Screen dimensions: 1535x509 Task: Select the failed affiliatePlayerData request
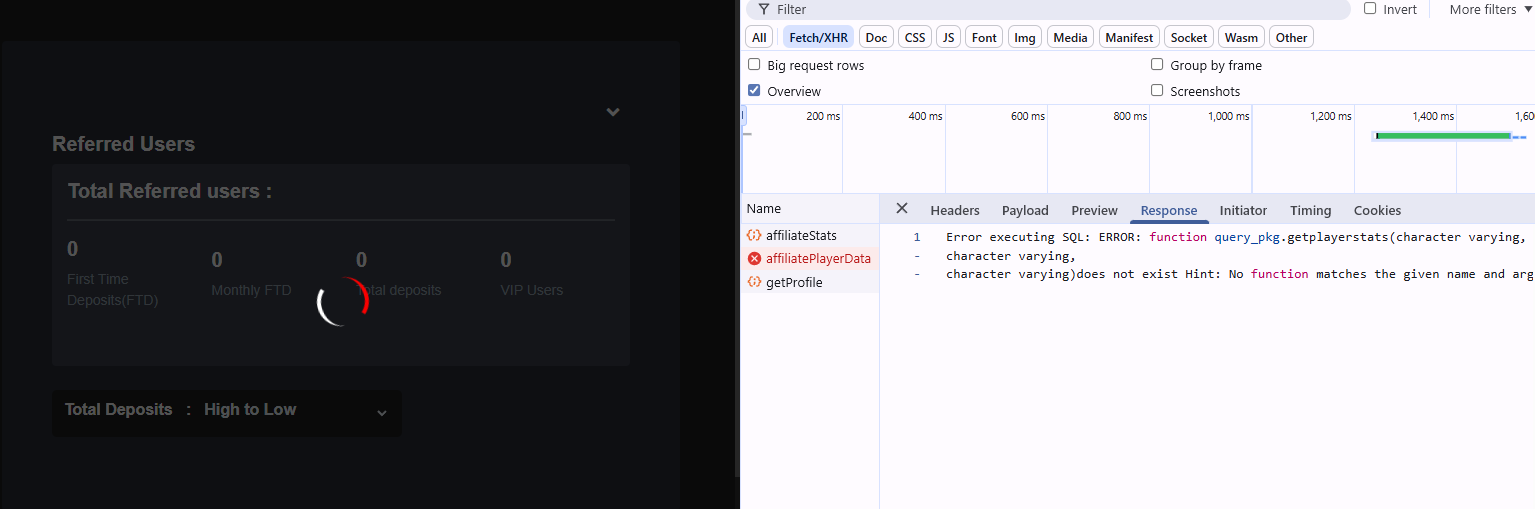pos(817,259)
